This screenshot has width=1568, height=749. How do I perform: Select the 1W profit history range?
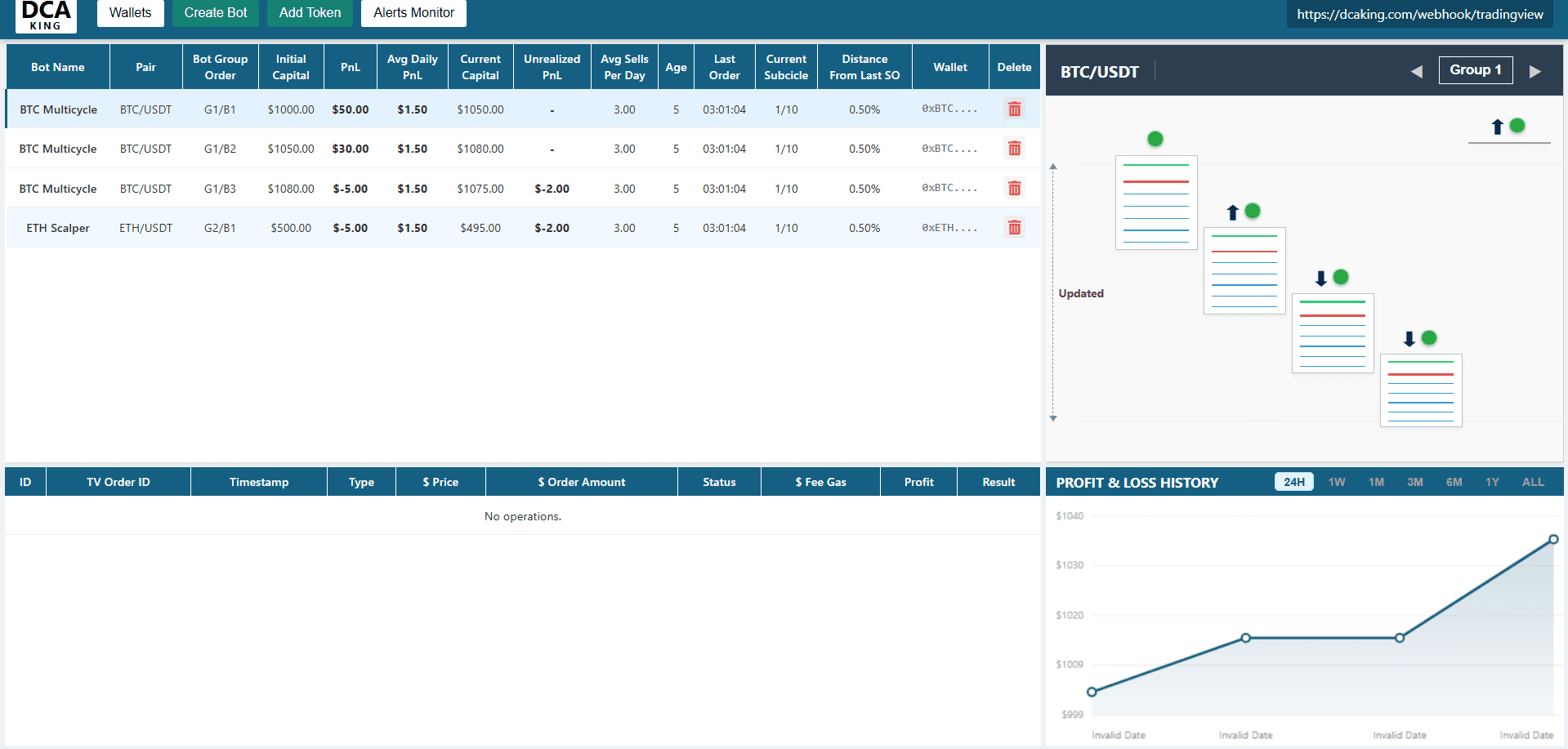[1337, 482]
